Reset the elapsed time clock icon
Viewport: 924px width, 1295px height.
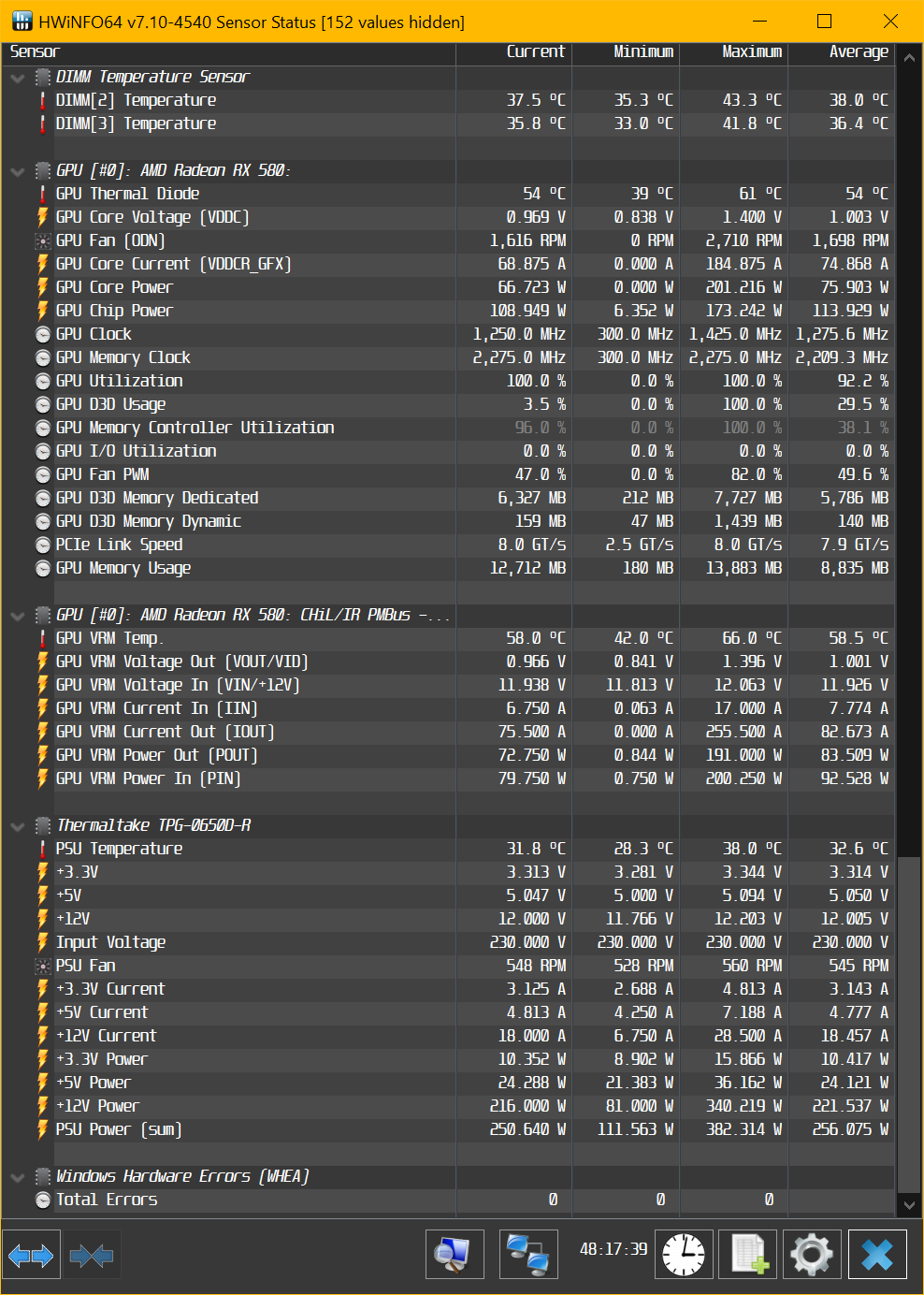click(684, 1255)
